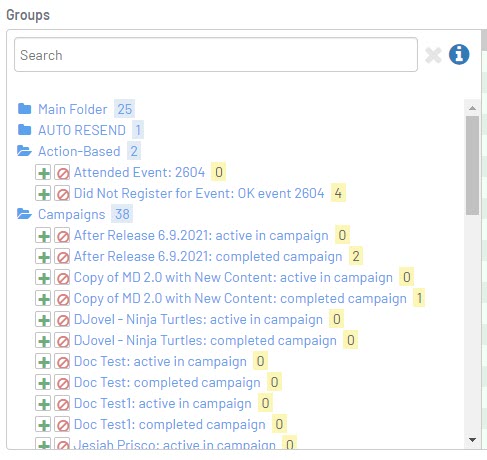The width and height of the screenshot is (487, 460).
Task: Click the green plus for Attended Event: 2604
Action: tap(43, 173)
